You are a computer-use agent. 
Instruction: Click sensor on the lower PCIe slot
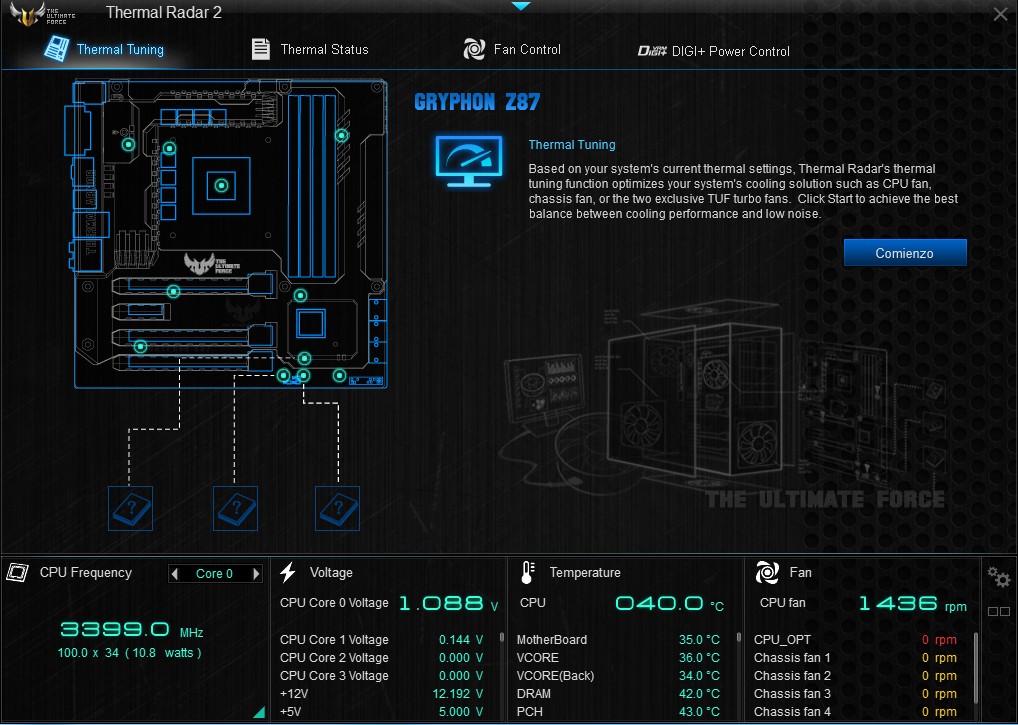pos(141,347)
